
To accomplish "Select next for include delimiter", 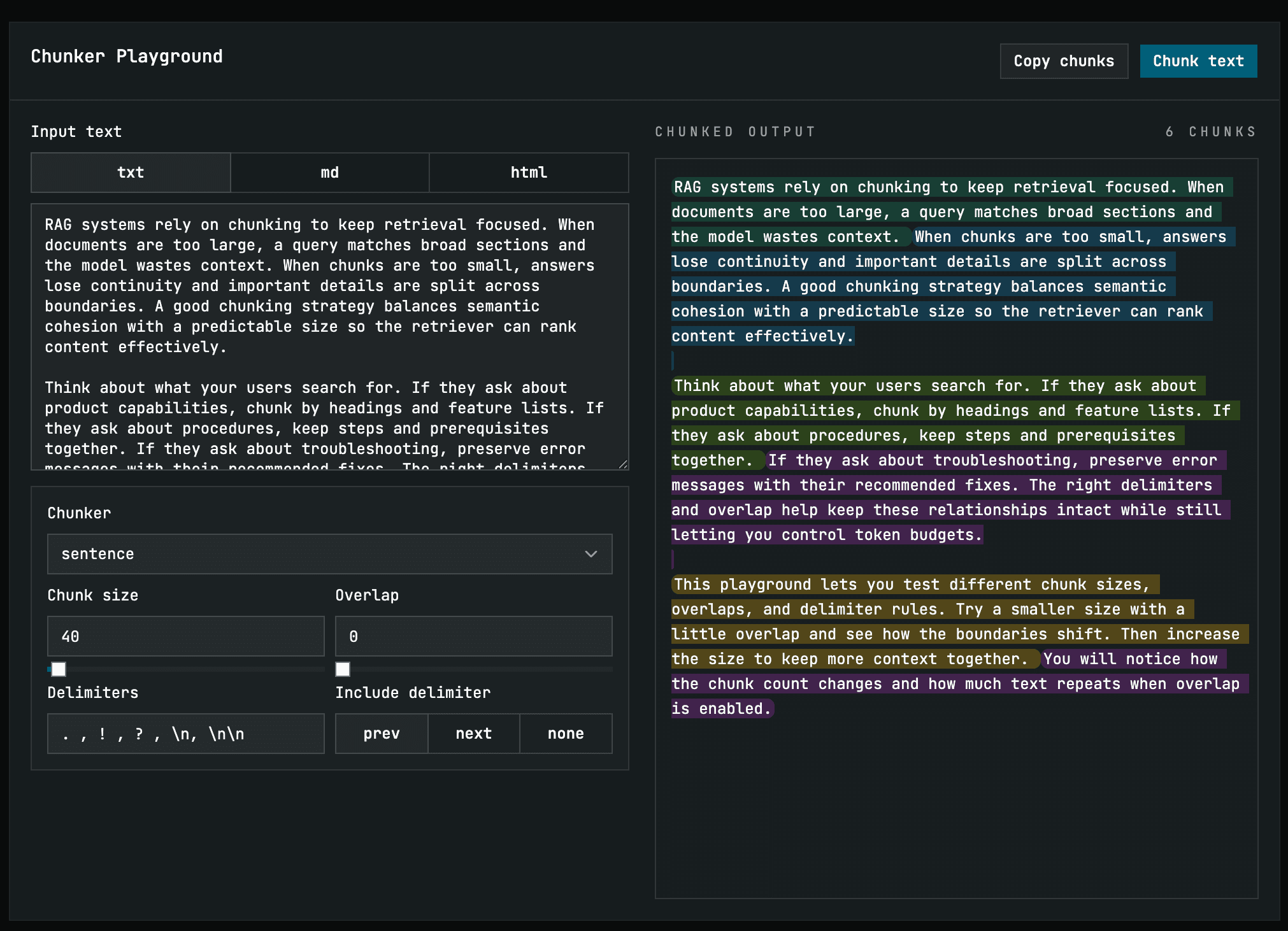I will coord(473,733).
